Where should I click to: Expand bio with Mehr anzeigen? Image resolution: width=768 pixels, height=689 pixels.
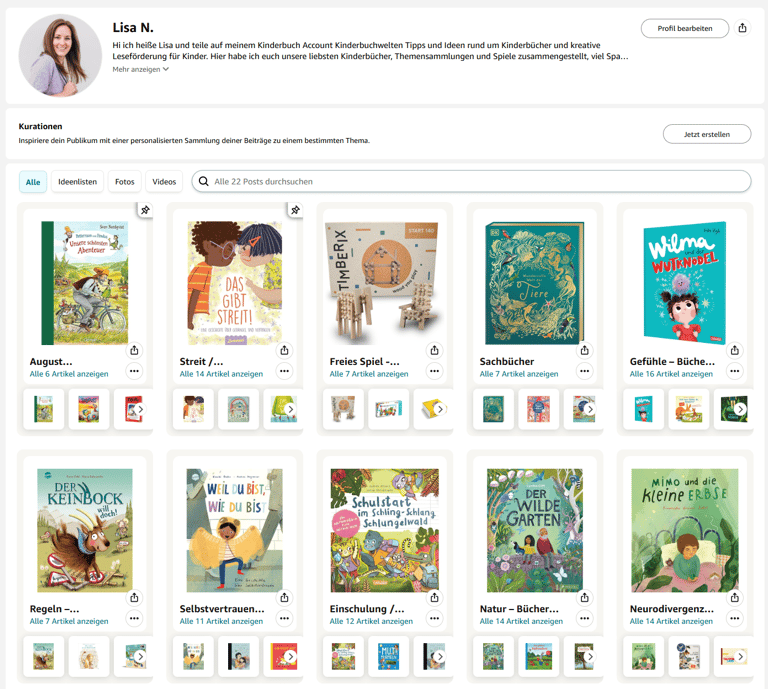pos(141,69)
